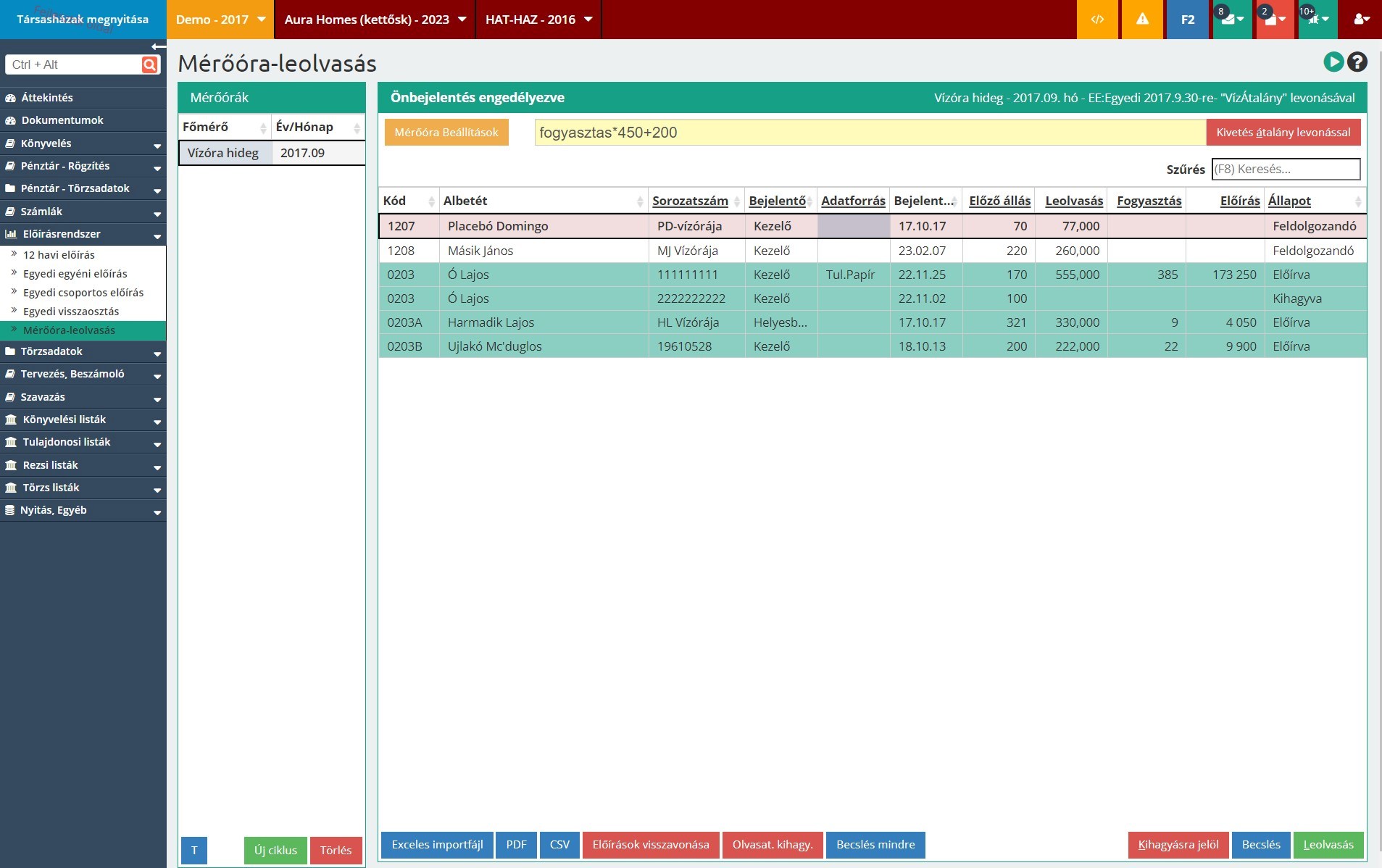Open the bug reports icon with 10+ badge
The height and width of the screenshot is (868, 1382).
click(x=1317, y=20)
